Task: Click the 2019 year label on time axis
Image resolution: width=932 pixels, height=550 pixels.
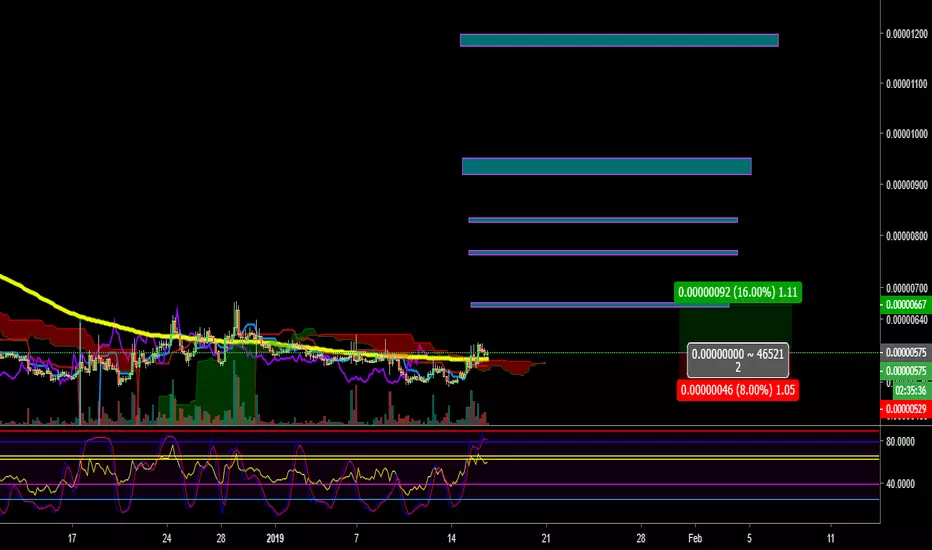Action: tap(275, 538)
